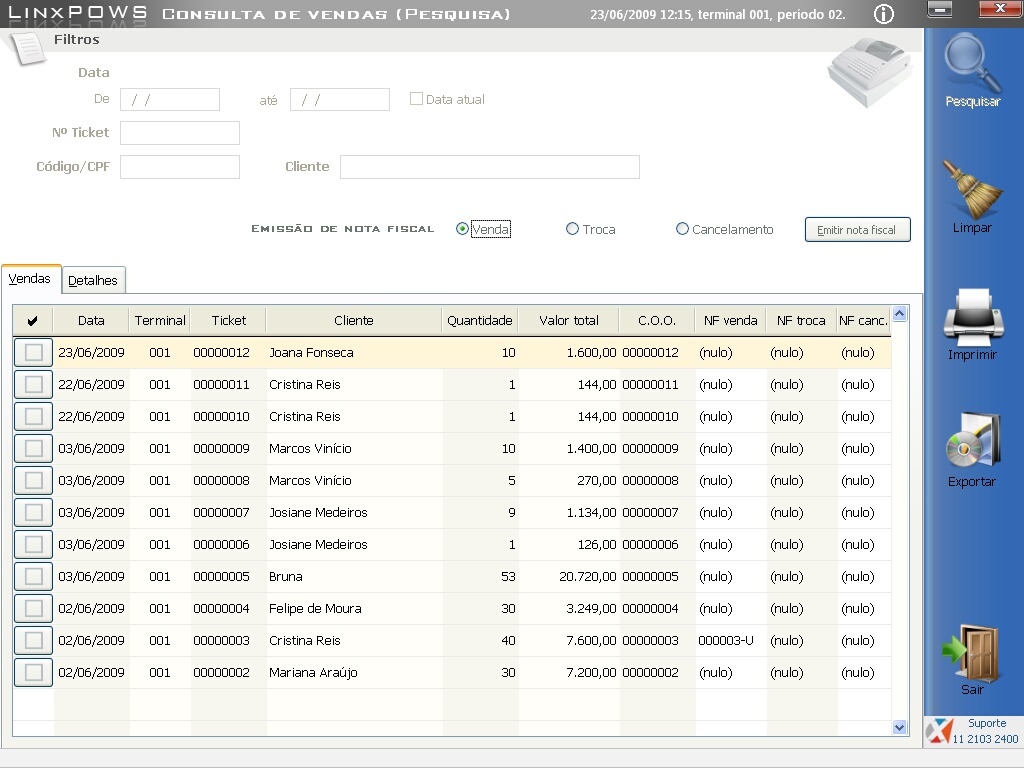The image size is (1024, 768).
Task: Select the Troca radio option
Action: pyautogui.click(x=572, y=229)
